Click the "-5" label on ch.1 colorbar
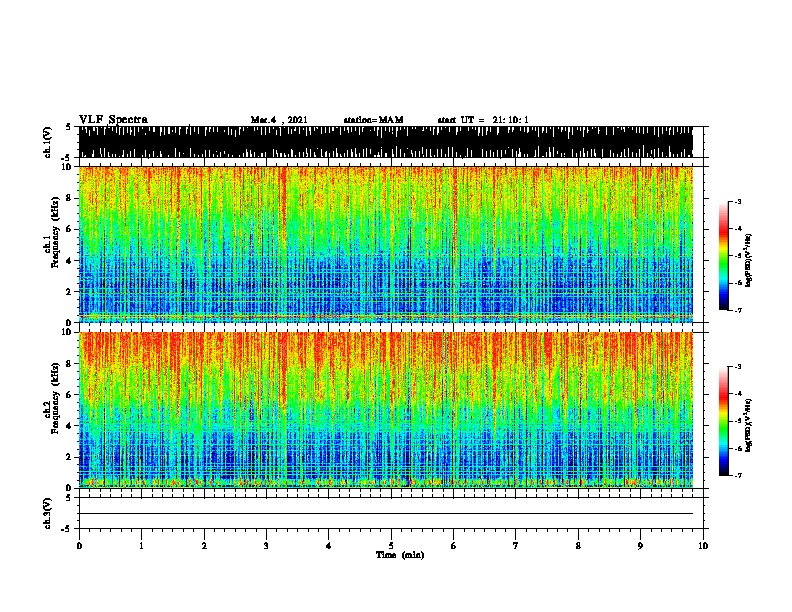792x612 pixels. [x=738, y=256]
